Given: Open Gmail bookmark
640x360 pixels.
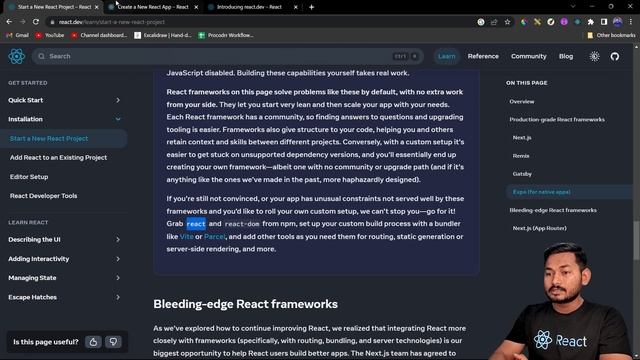Looking at the screenshot, I should click(x=18, y=35).
